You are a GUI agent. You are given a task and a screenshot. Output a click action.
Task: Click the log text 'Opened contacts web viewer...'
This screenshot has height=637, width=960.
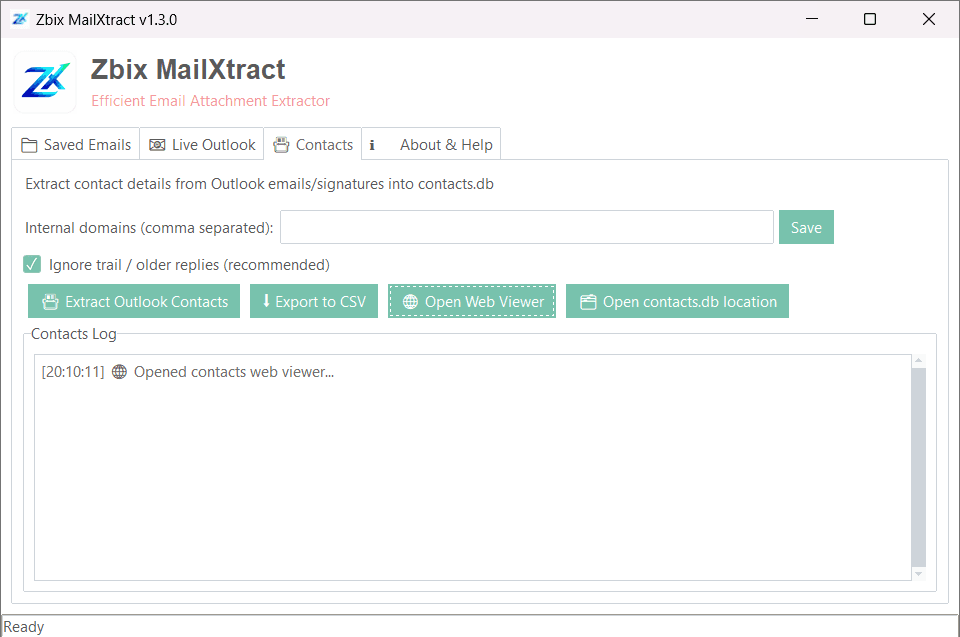pyautogui.click(x=234, y=372)
